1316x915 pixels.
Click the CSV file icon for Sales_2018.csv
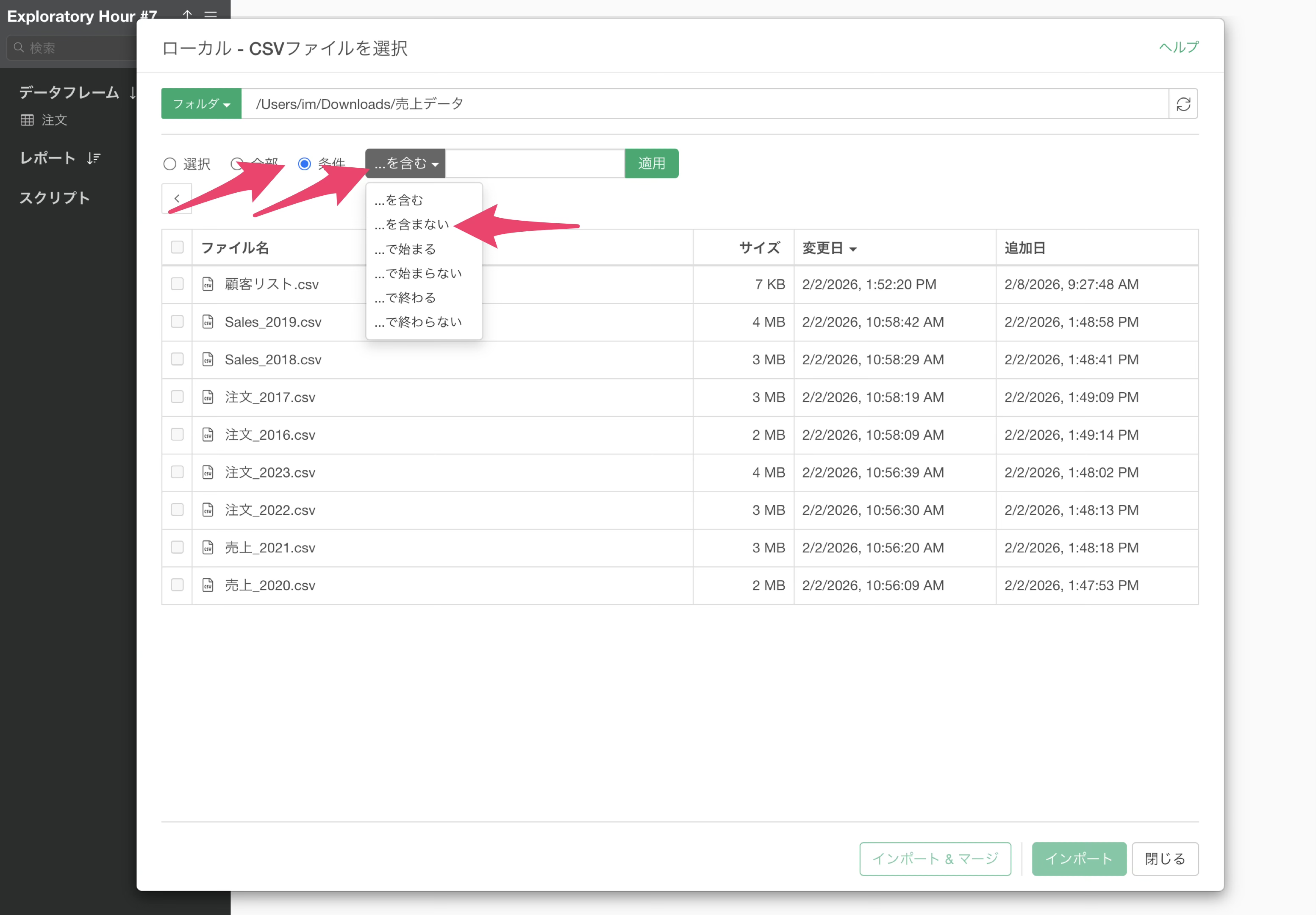tap(208, 359)
